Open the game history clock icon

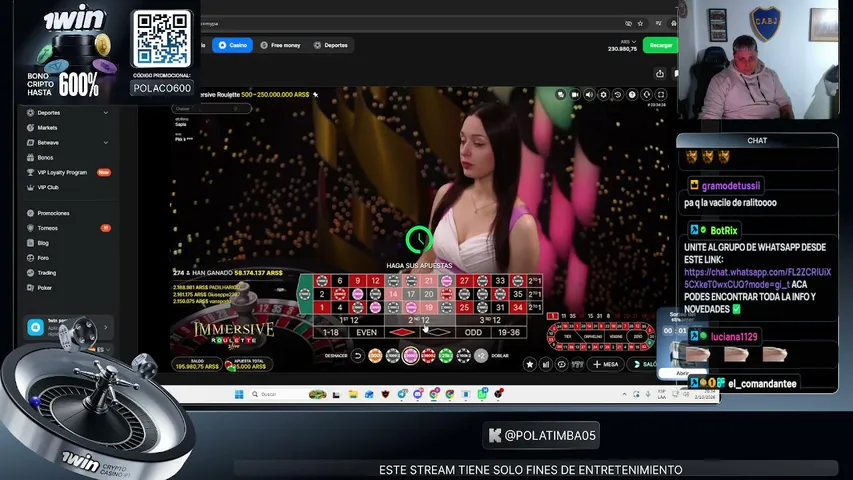pos(617,95)
